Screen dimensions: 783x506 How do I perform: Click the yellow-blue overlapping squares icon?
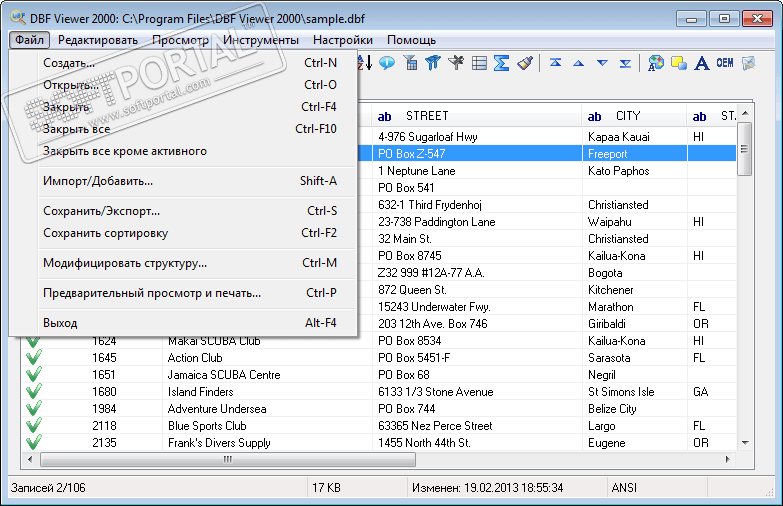[679, 63]
